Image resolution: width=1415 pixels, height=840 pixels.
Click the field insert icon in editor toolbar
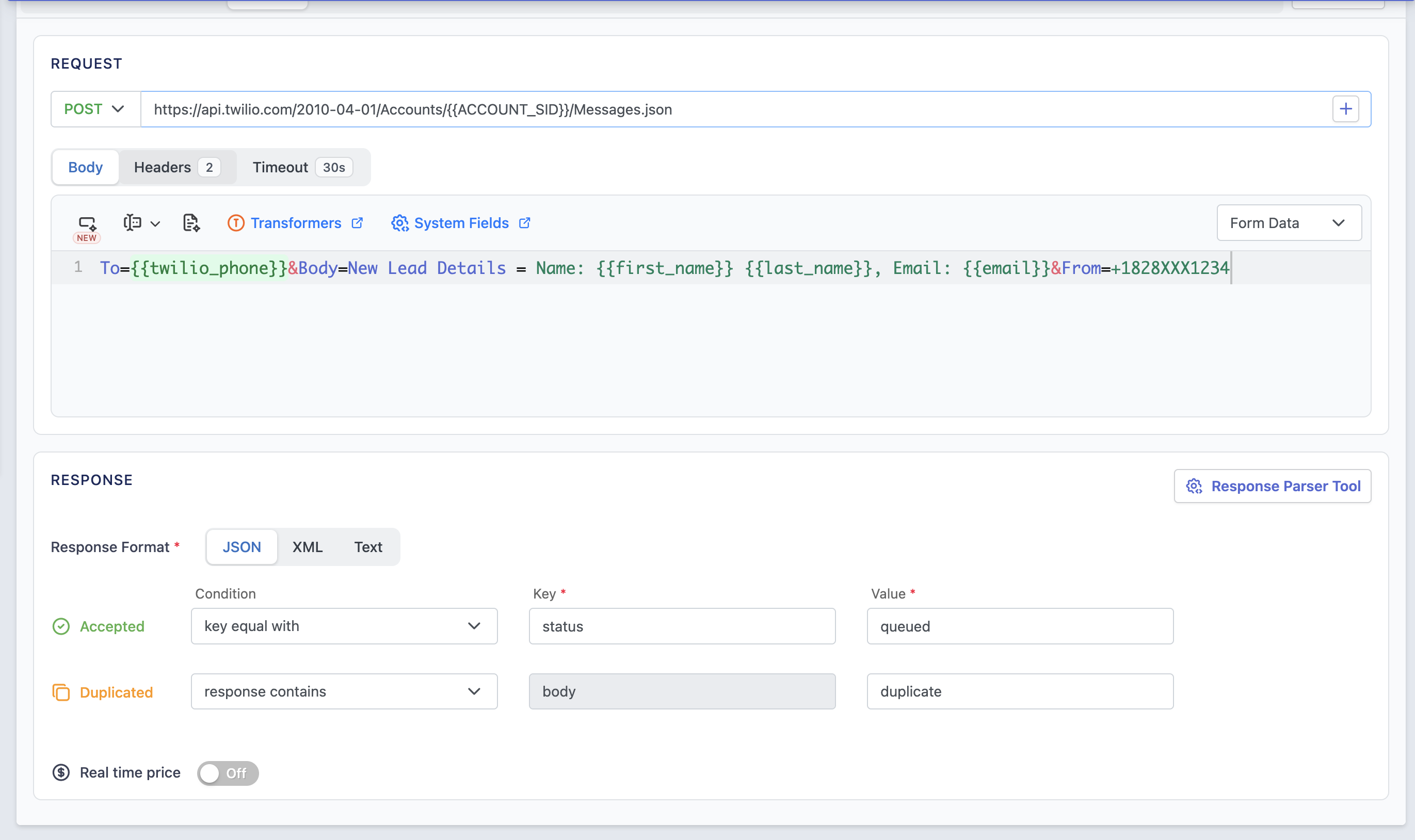click(x=133, y=223)
